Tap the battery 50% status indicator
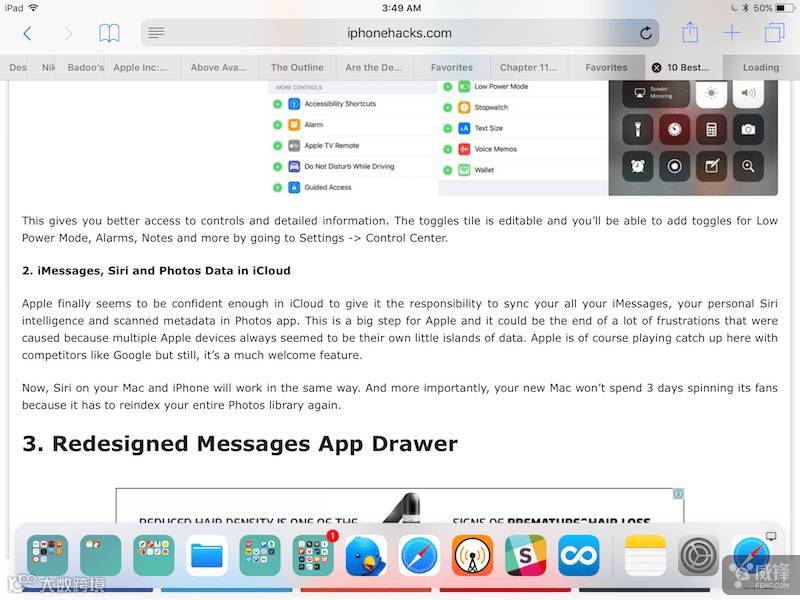 click(772, 8)
